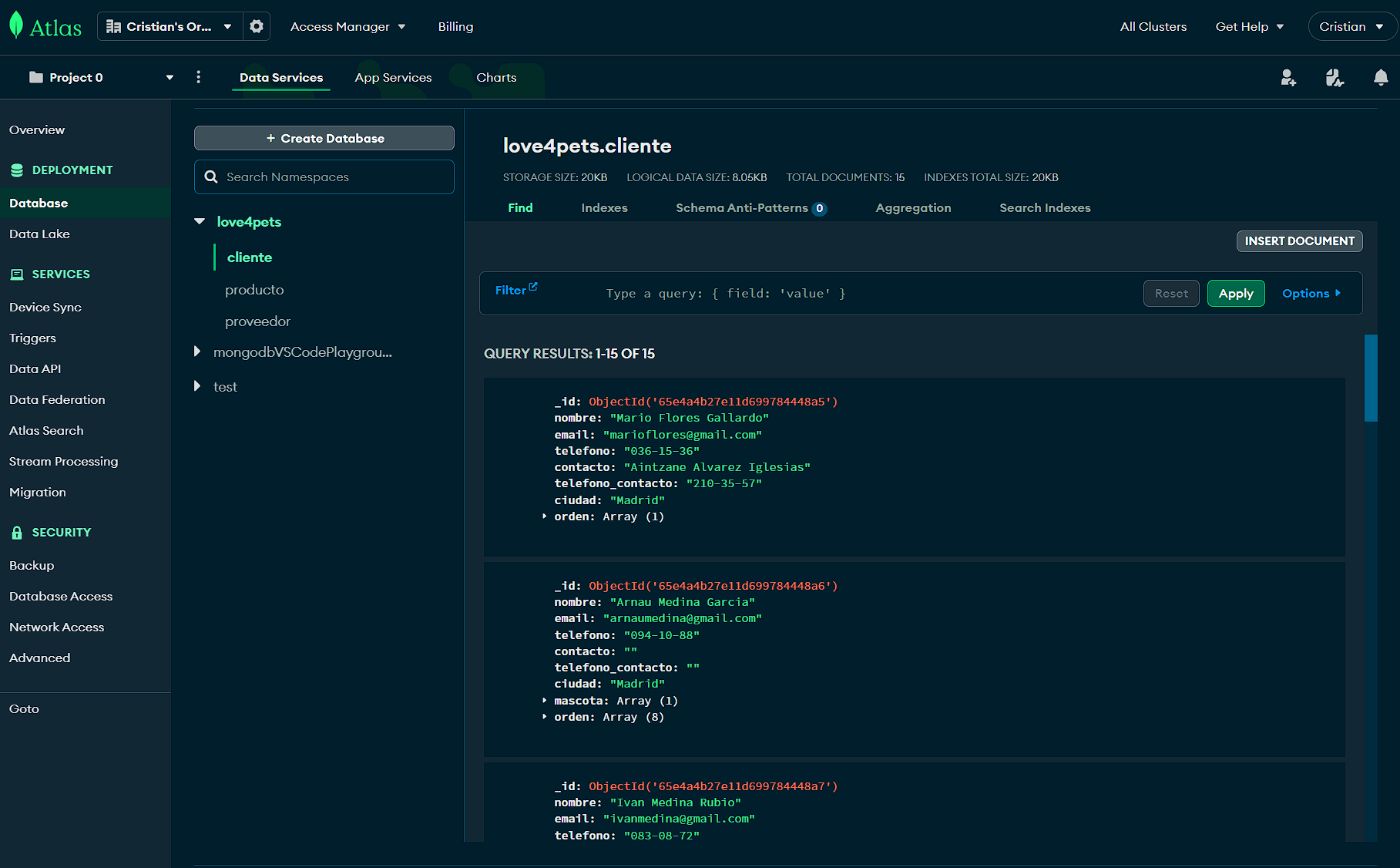This screenshot has width=1400, height=868.
Task: Open the Indexes tab
Action: click(604, 207)
